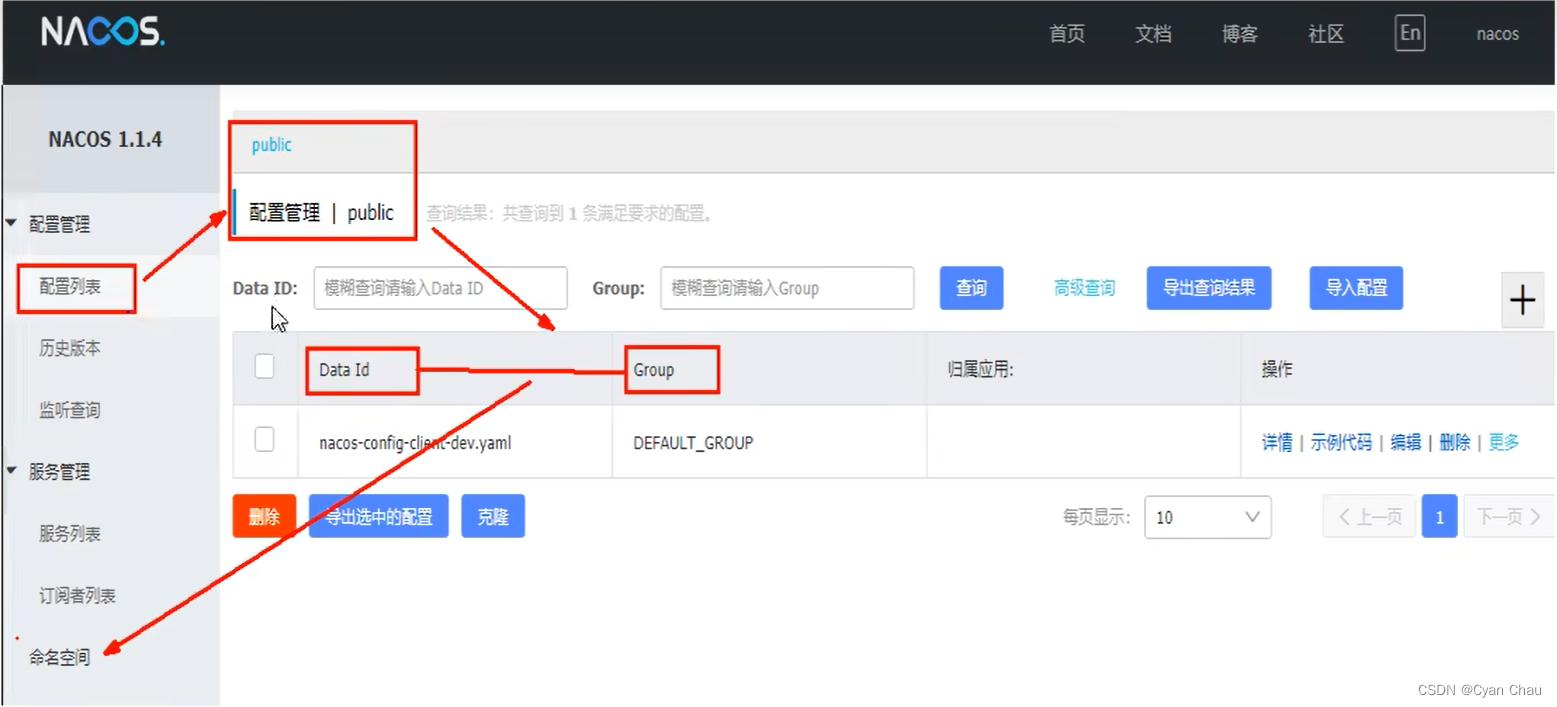
Task: Open the 文档 documentation link
Action: (x=1153, y=34)
